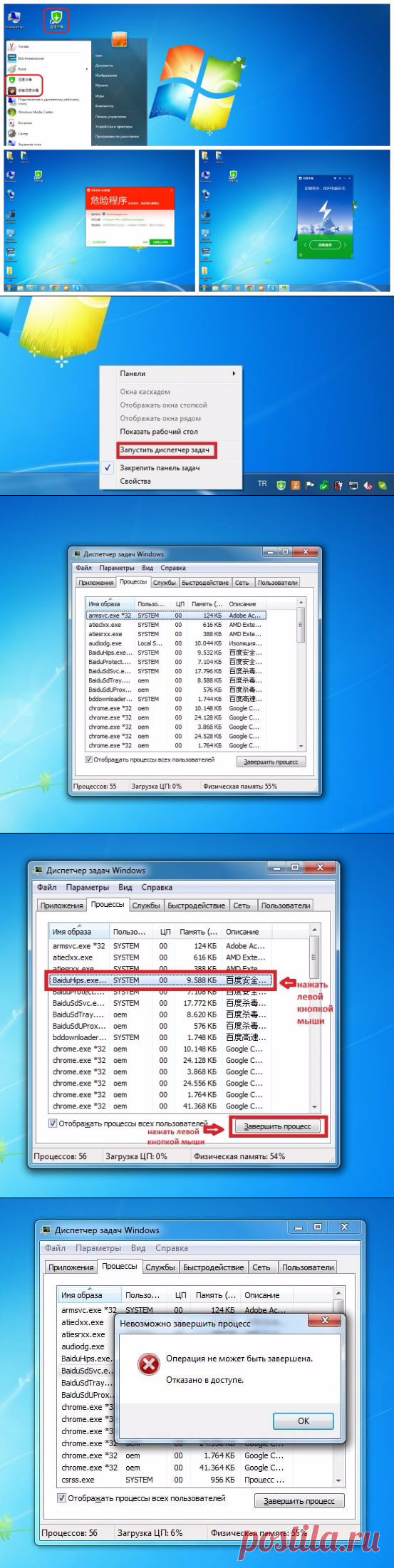
Task: Switch to the 'Службы' tab in the 55-process Task Manager
Action: pos(164,582)
